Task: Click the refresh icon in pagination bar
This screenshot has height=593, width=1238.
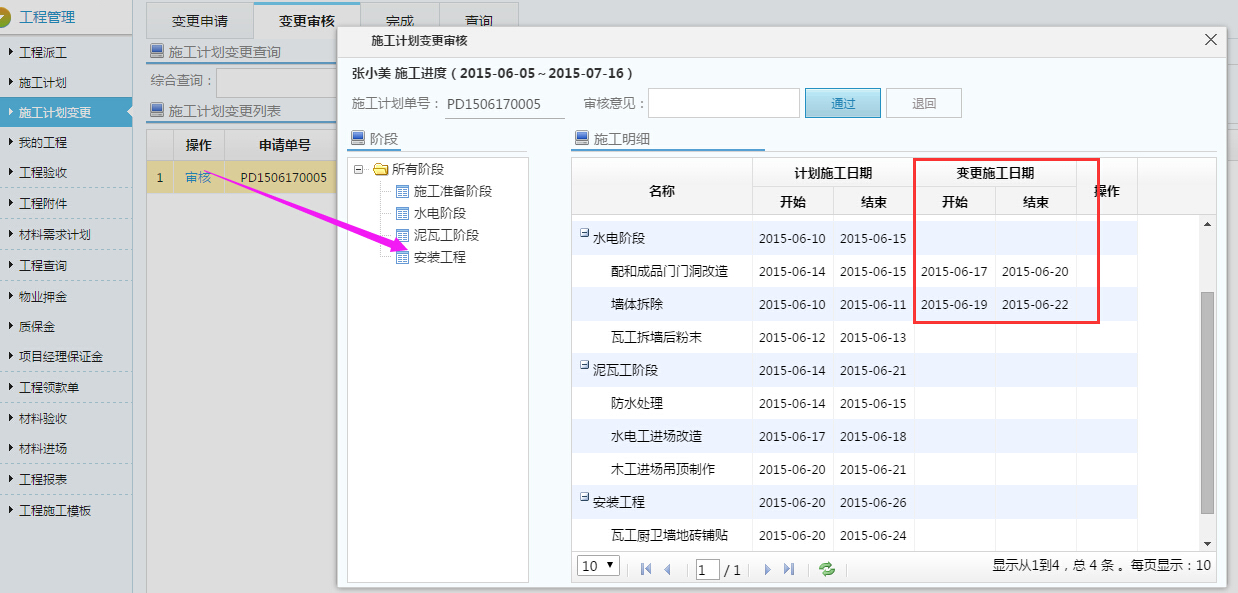Action: pos(827,569)
